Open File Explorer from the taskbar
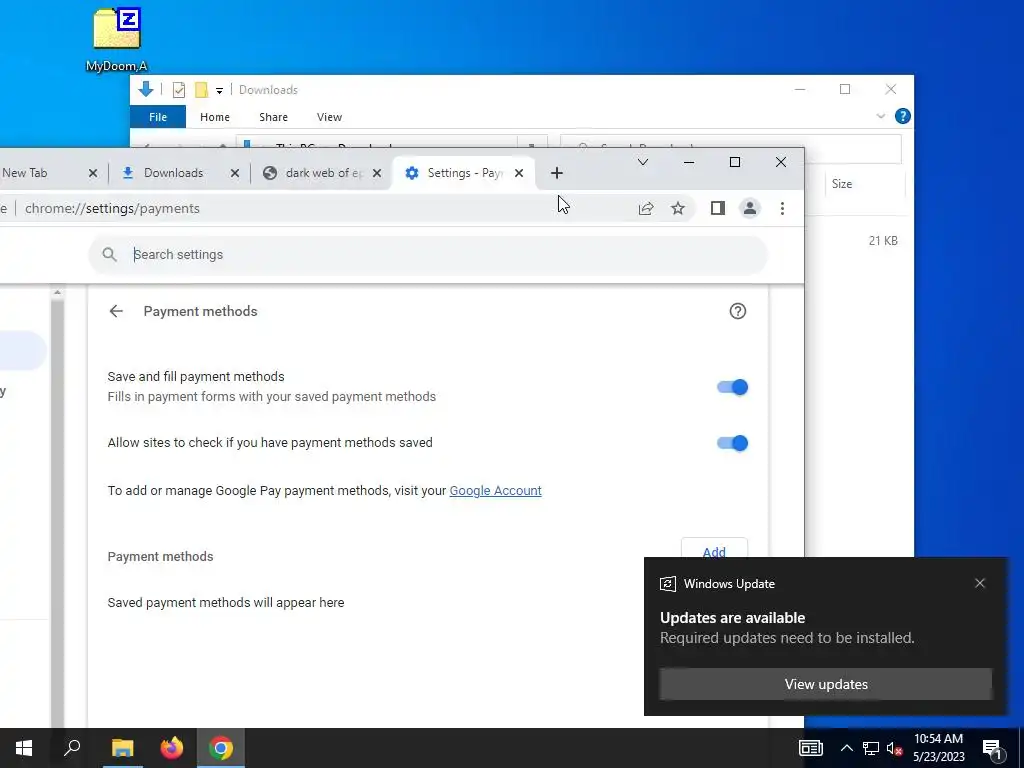Viewport: 1024px width, 768px height. click(122, 748)
